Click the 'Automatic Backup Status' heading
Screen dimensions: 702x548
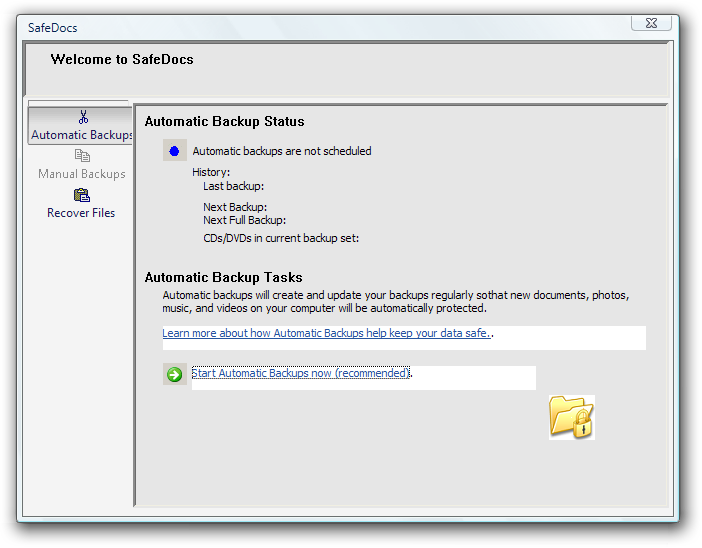[x=224, y=121]
